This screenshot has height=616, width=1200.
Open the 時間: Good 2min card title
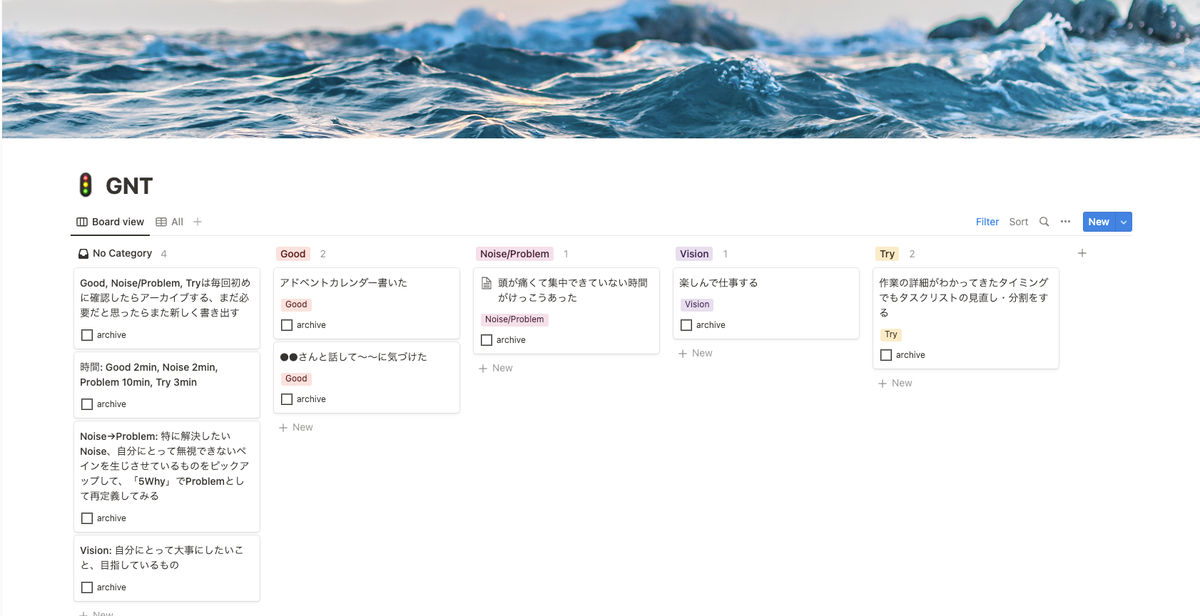point(149,375)
